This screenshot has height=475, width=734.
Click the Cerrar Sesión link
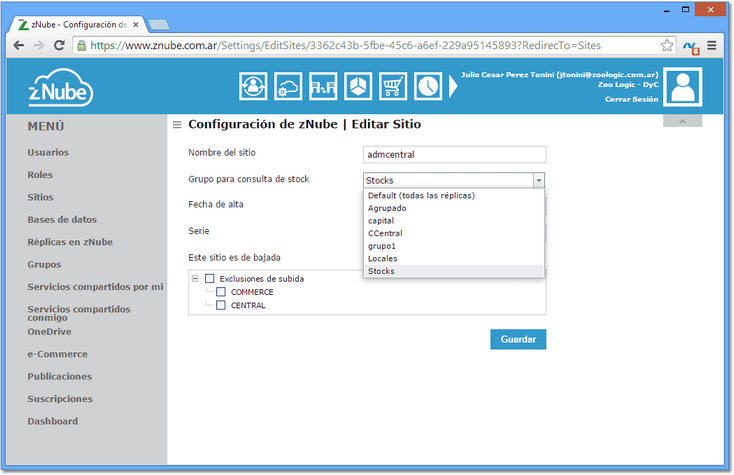631,99
